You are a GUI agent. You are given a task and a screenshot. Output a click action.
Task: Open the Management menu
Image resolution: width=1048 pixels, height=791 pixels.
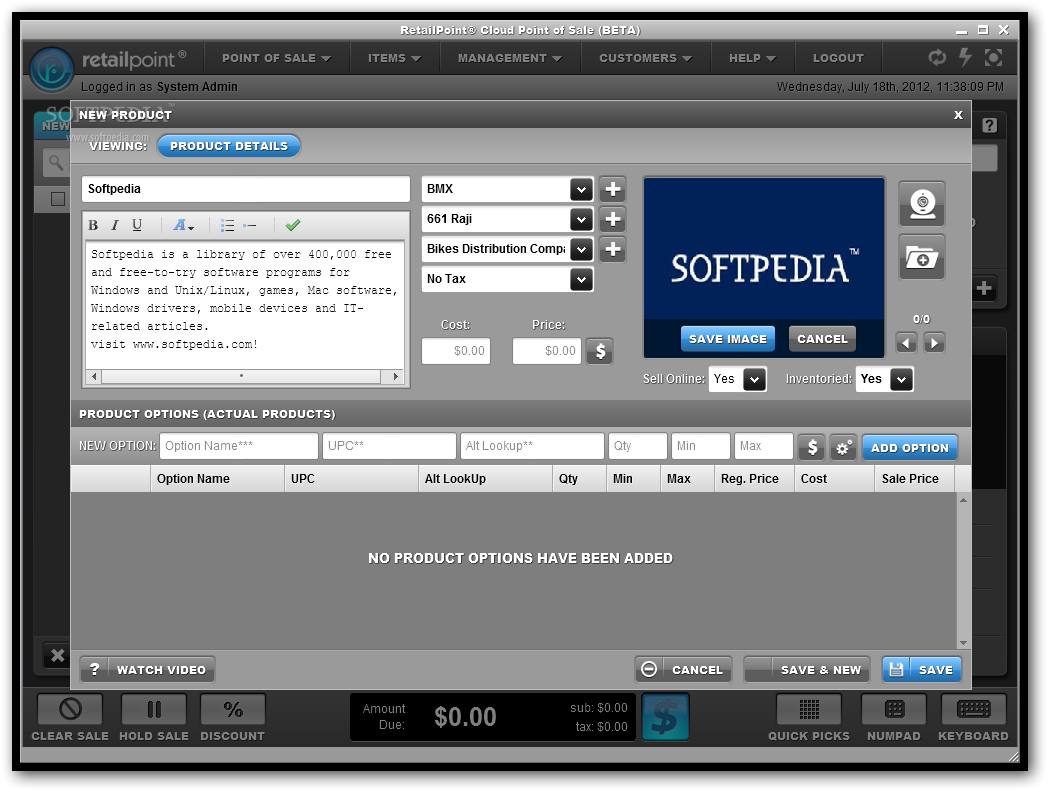510,58
